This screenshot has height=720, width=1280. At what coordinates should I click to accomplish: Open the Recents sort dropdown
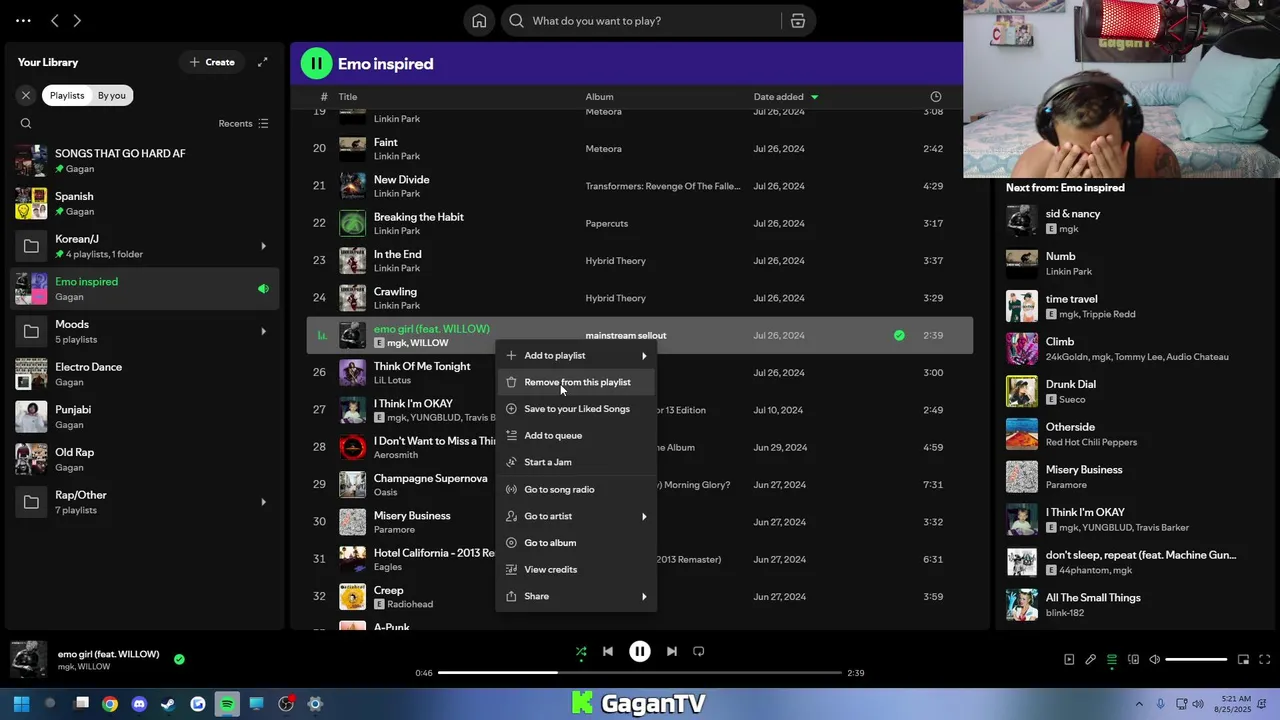click(243, 124)
